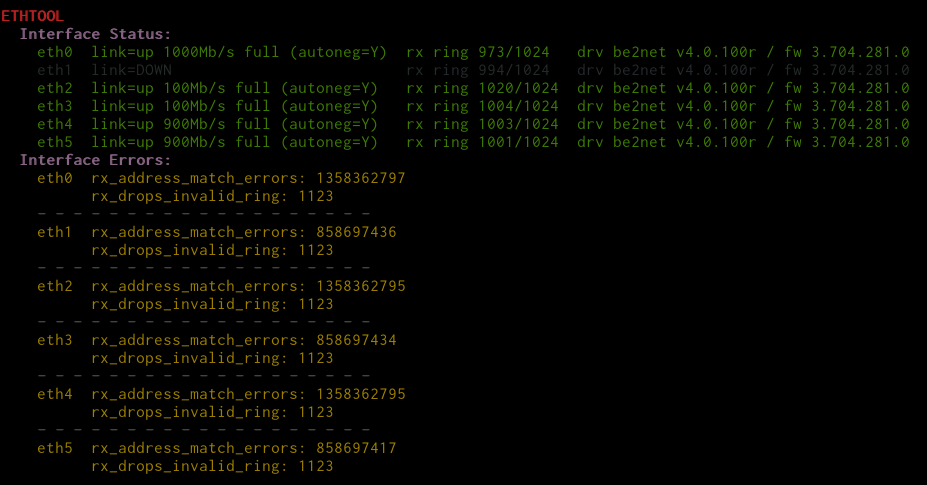Click rx_drops_invalid_ring line under eth0 errors
The image size is (927, 485).
click(x=212, y=196)
